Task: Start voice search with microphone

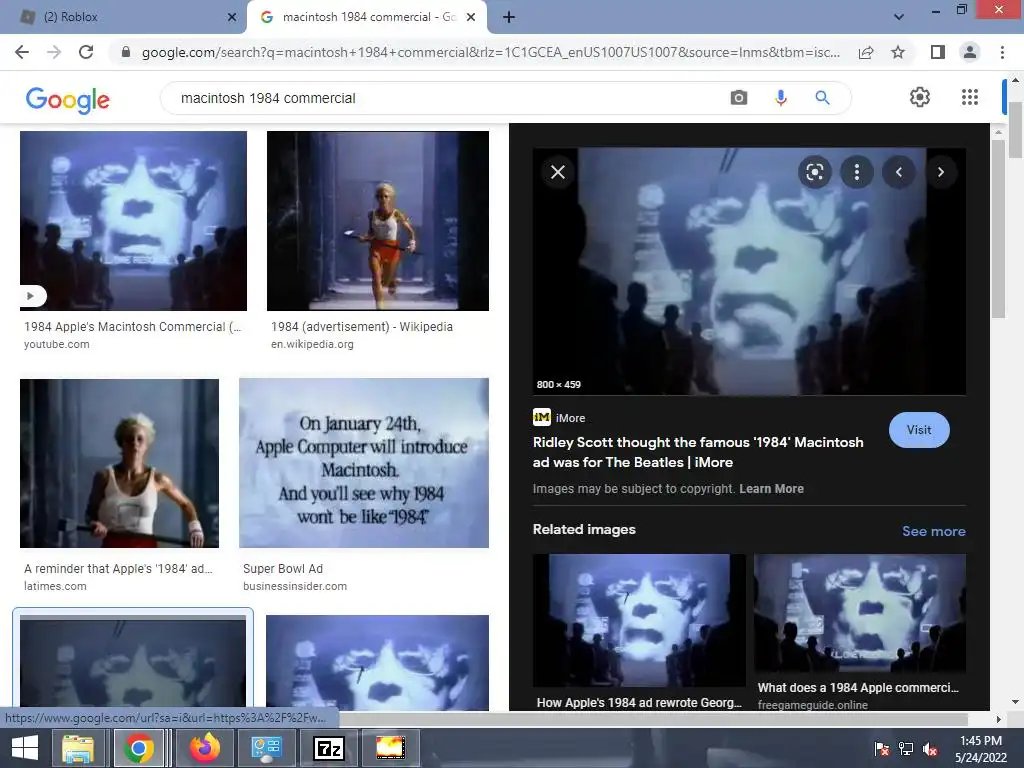Action: (x=780, y=98)
